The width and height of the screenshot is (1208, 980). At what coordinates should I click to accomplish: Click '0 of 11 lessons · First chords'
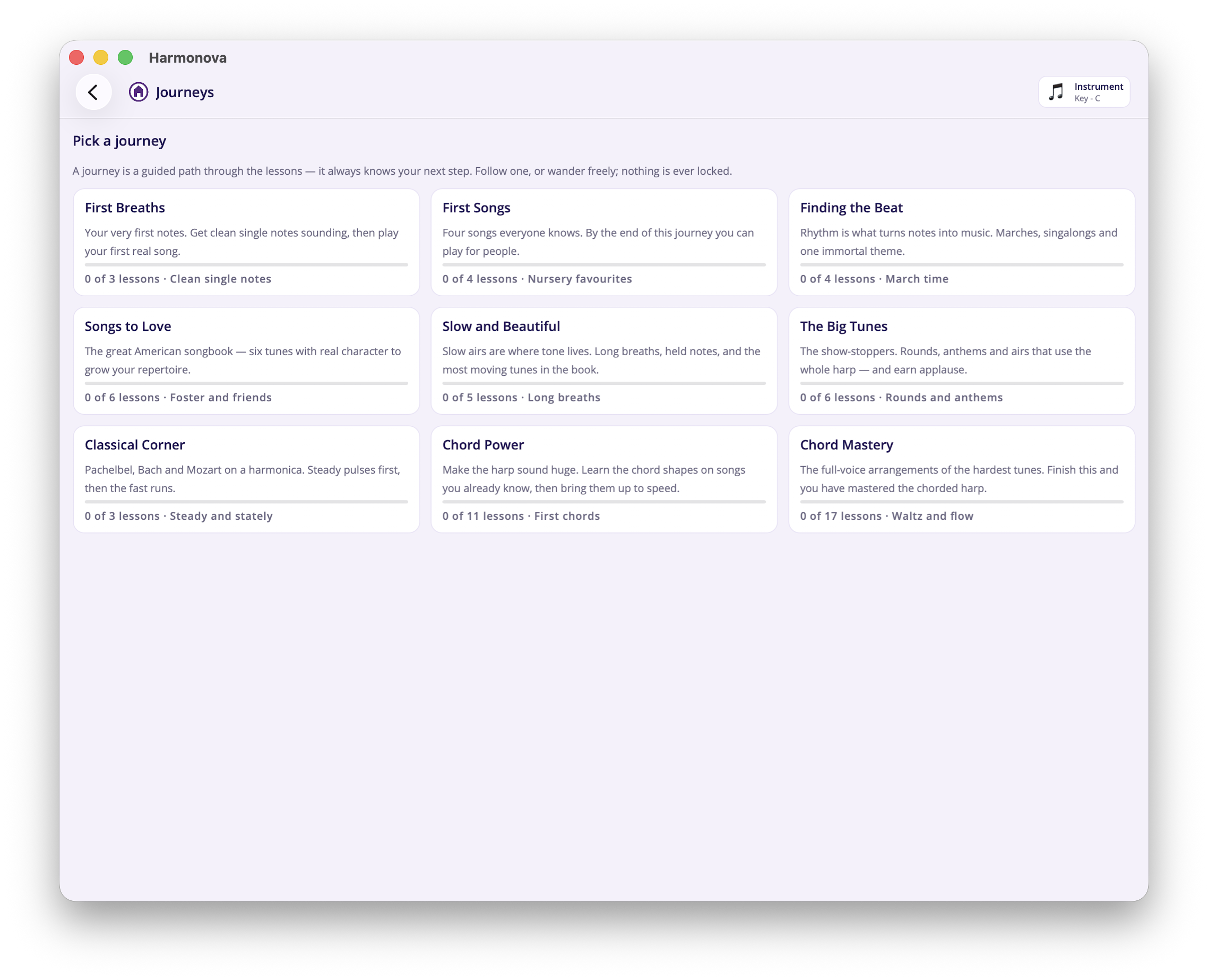pyautogui.click(x=521, y=516)
